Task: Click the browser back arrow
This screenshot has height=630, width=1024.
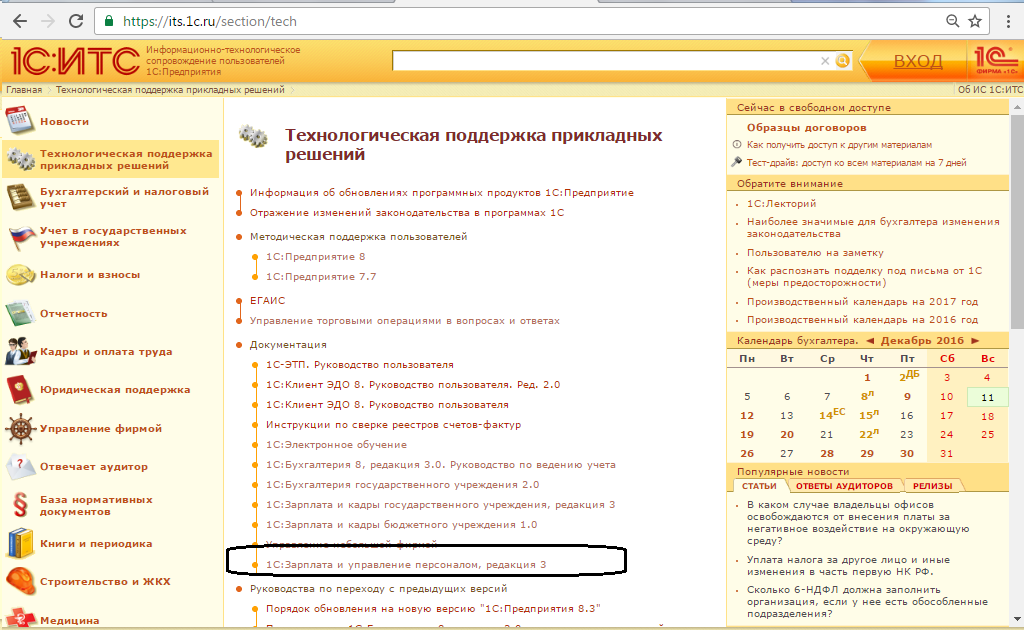Action: pos(20,22)
